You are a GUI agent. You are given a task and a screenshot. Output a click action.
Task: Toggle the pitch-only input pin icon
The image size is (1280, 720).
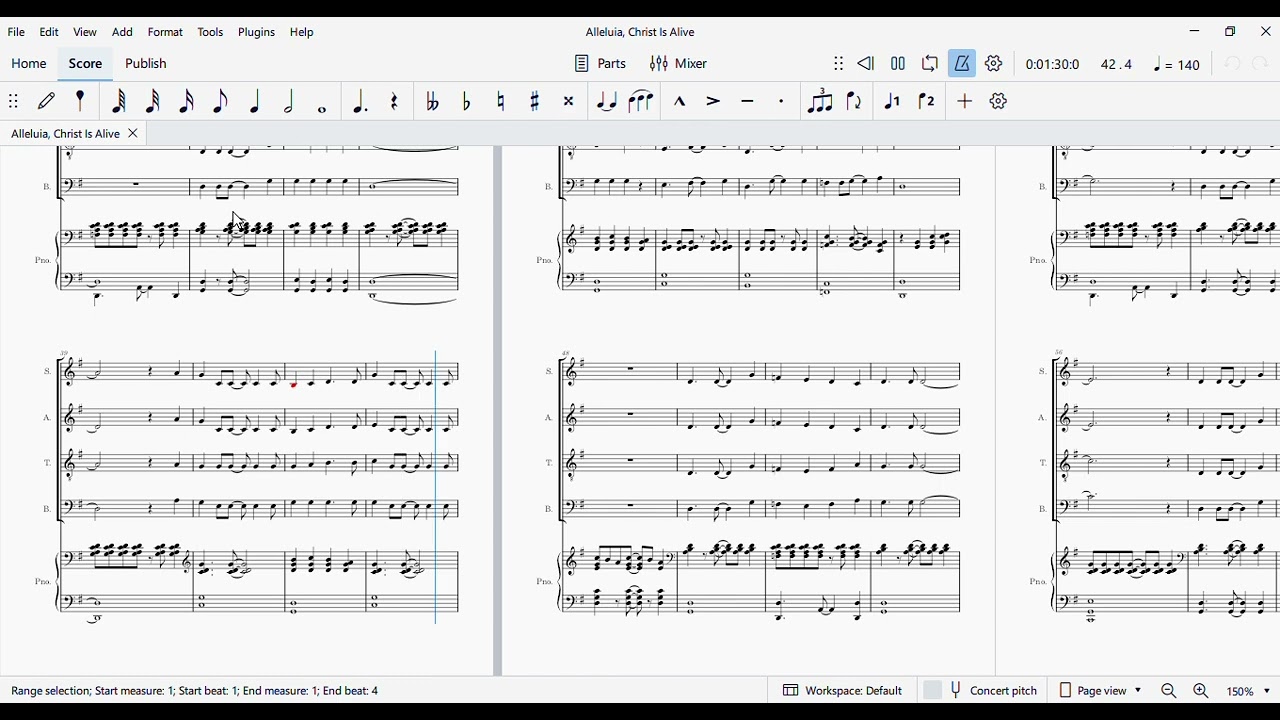[x=81, y=101]
